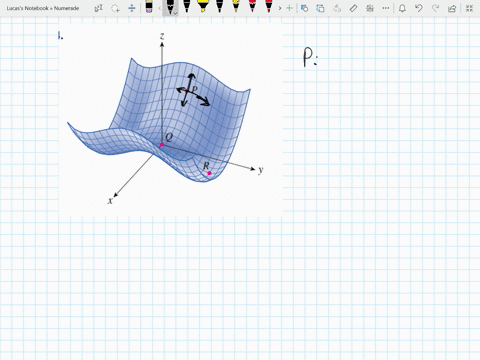
Task: Select the second black pen
Action: point(187,7)
